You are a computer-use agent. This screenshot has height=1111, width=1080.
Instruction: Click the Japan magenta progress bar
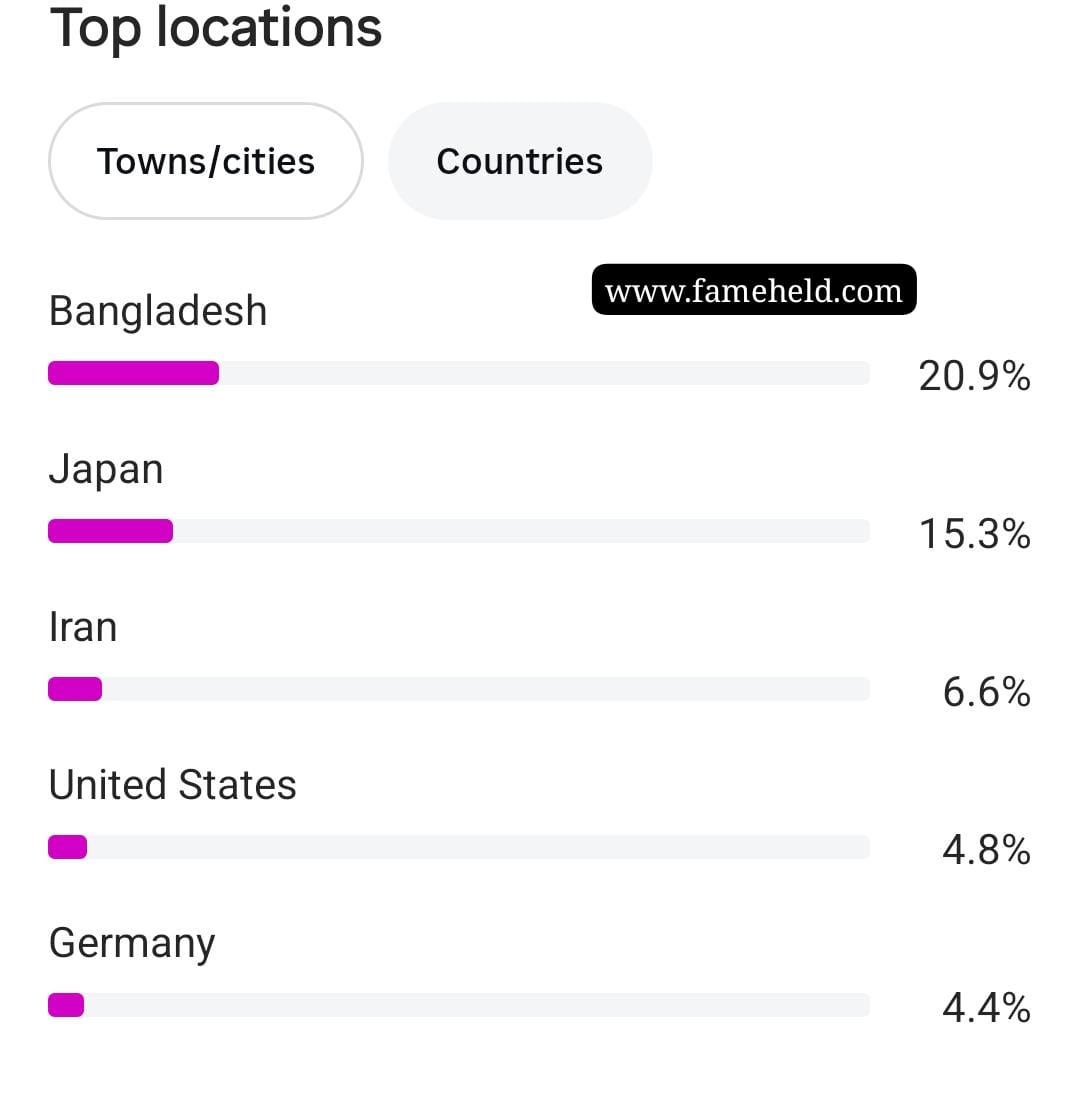tap(111, 531)
